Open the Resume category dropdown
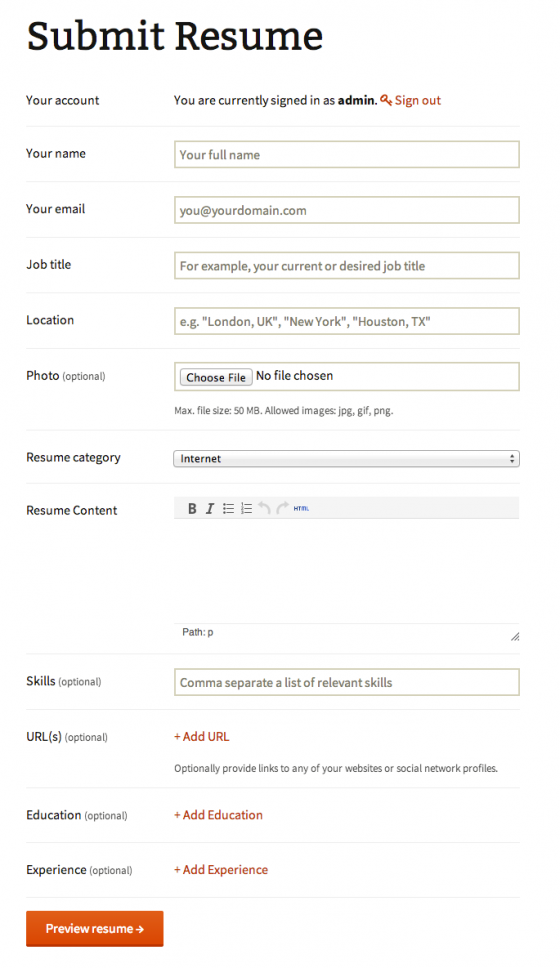Viewport: 560px width, 968px height. (x=346, y=459)
